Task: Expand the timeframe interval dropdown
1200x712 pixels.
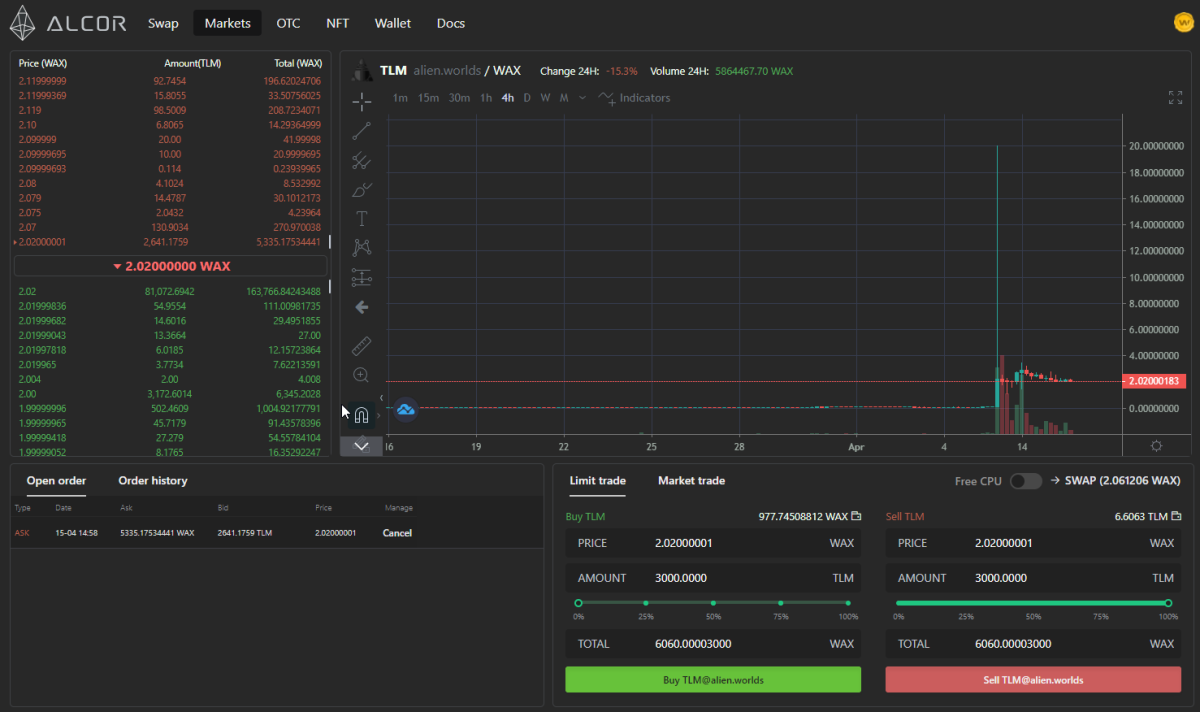Action: coord(582,98)
